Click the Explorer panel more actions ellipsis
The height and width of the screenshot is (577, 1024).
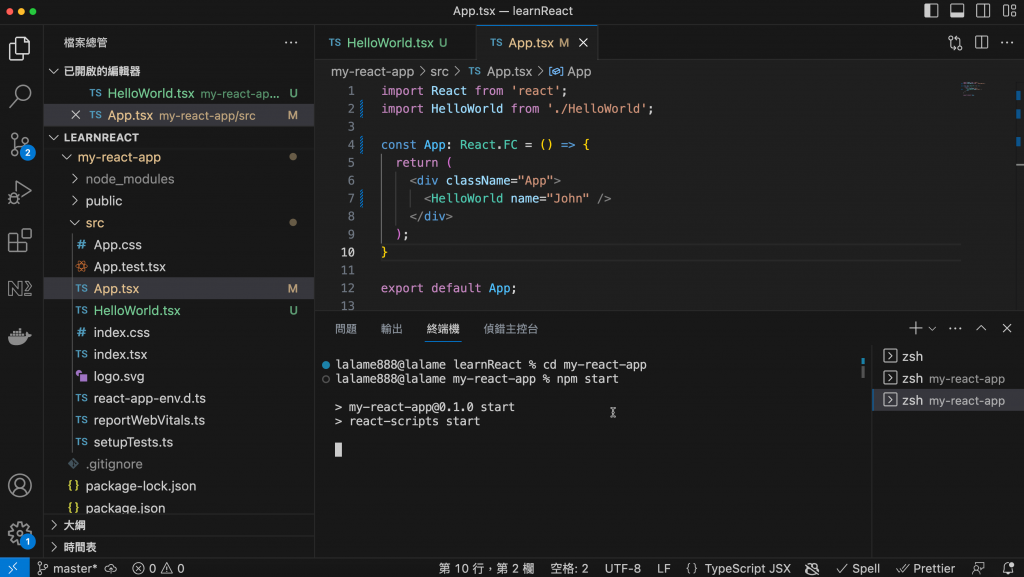point(291,42)
